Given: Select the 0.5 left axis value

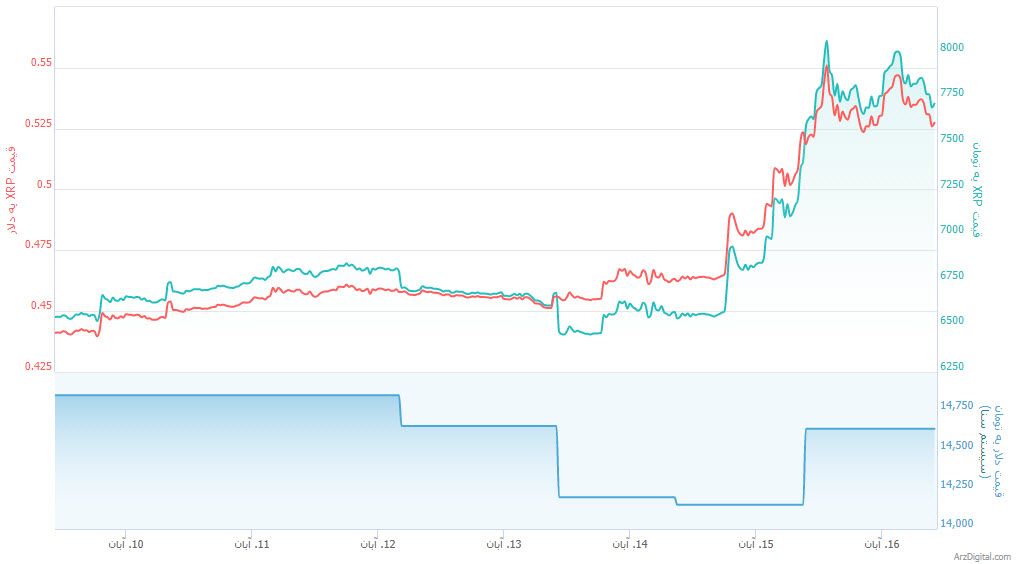Looking at the screenshot, I should tap(44, 185).
